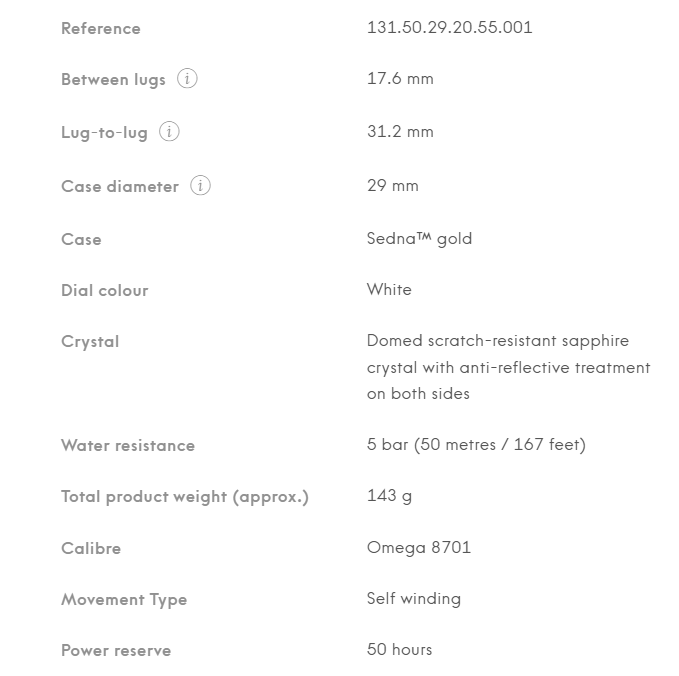Select the 31.2 mm lug-to-lug value
Viewport: 679px width, 676px height.
coord(400,132)
